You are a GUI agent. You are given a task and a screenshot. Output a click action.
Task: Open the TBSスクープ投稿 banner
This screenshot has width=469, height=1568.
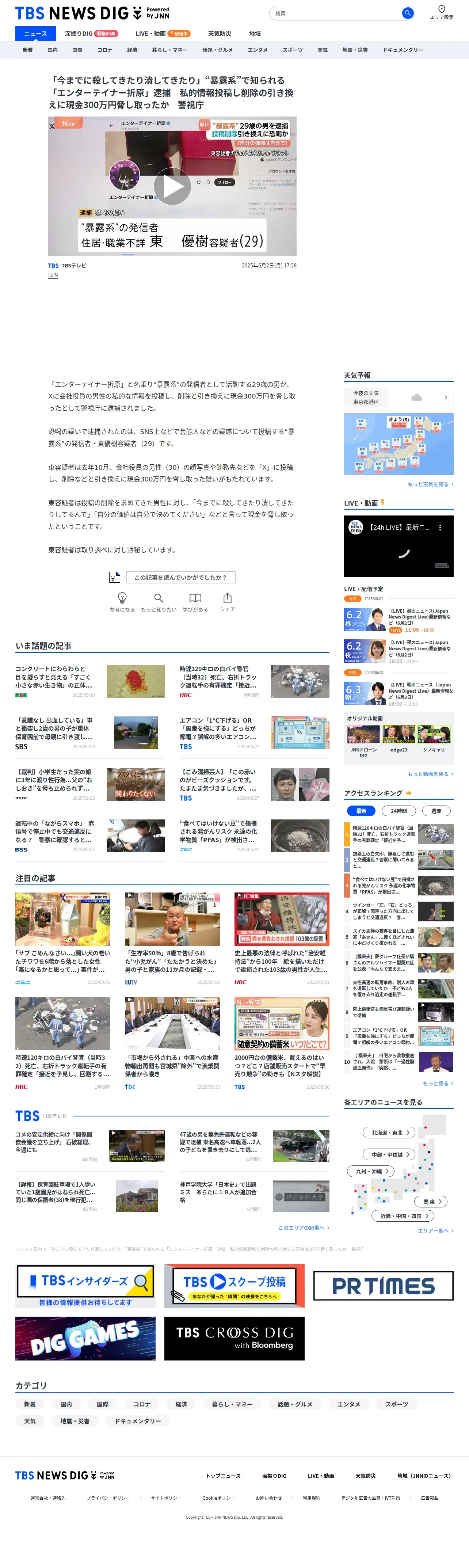[234, 1285]
